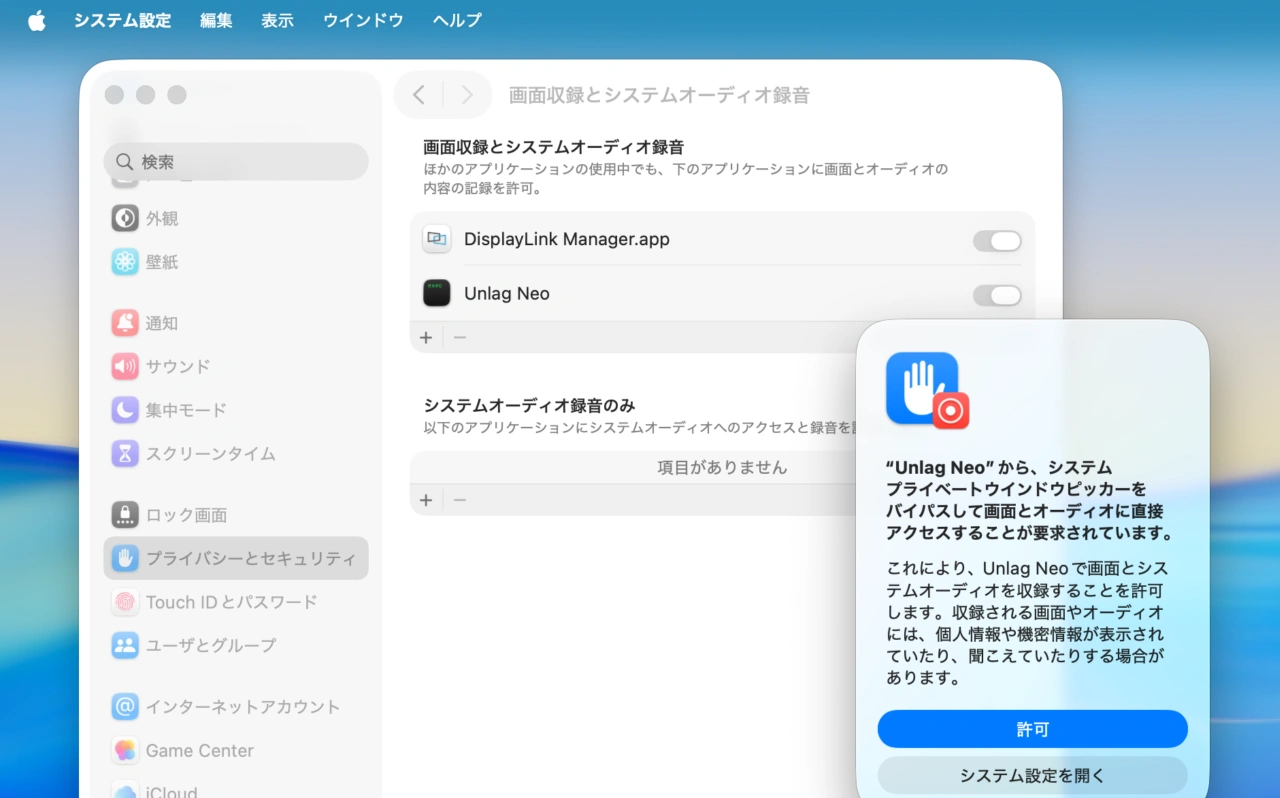
Task: Open the 表示 menu
Action: 277,20
